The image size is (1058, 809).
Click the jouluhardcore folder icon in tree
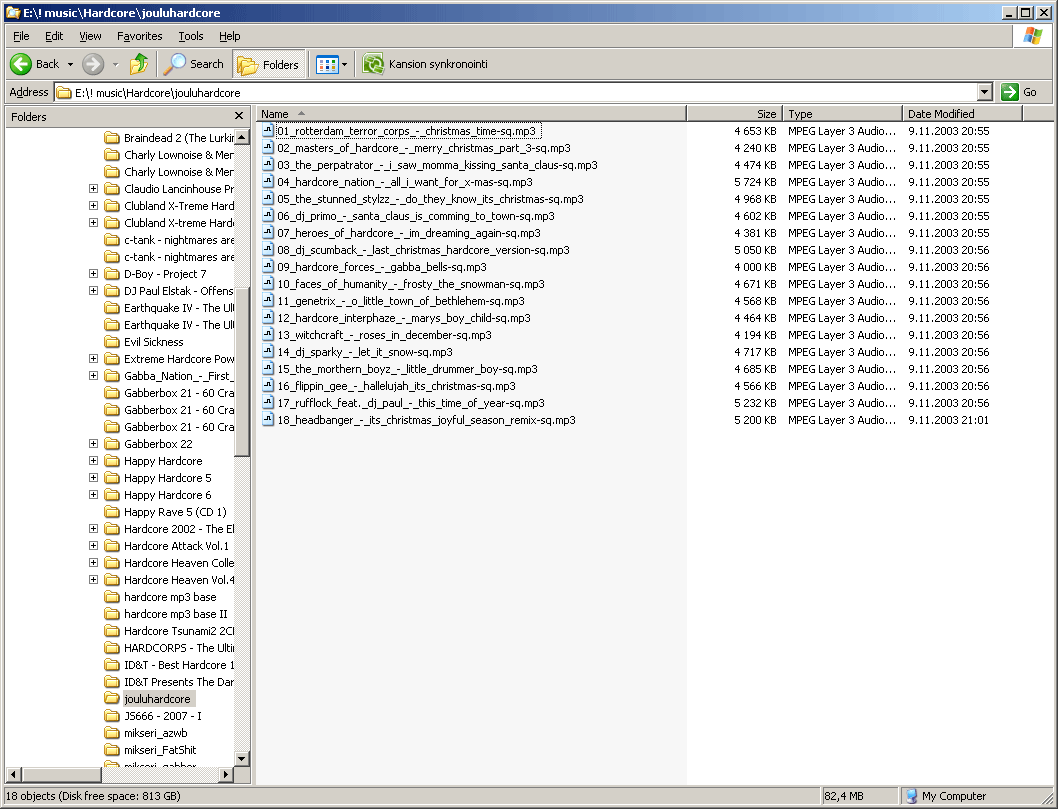[112, 699]
